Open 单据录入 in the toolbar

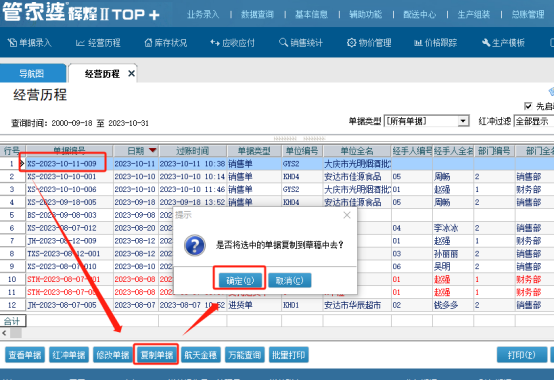[x=30, y=43]
